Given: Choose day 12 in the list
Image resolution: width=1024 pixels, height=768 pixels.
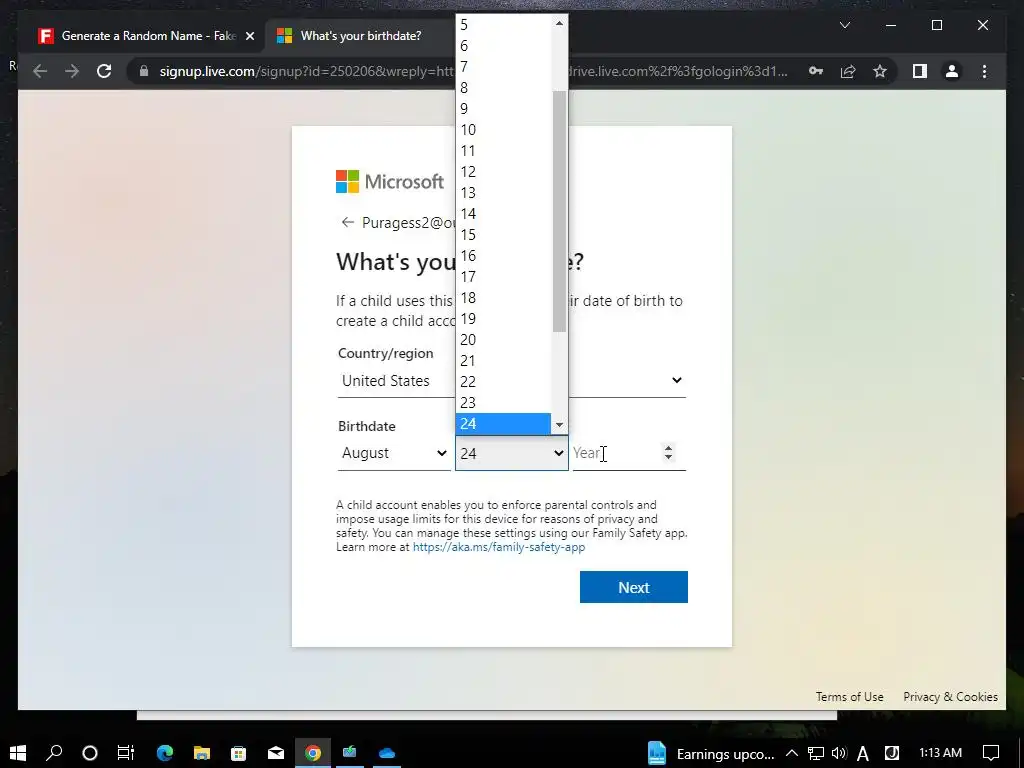Looking at the screenshot, I should (503, 172).
